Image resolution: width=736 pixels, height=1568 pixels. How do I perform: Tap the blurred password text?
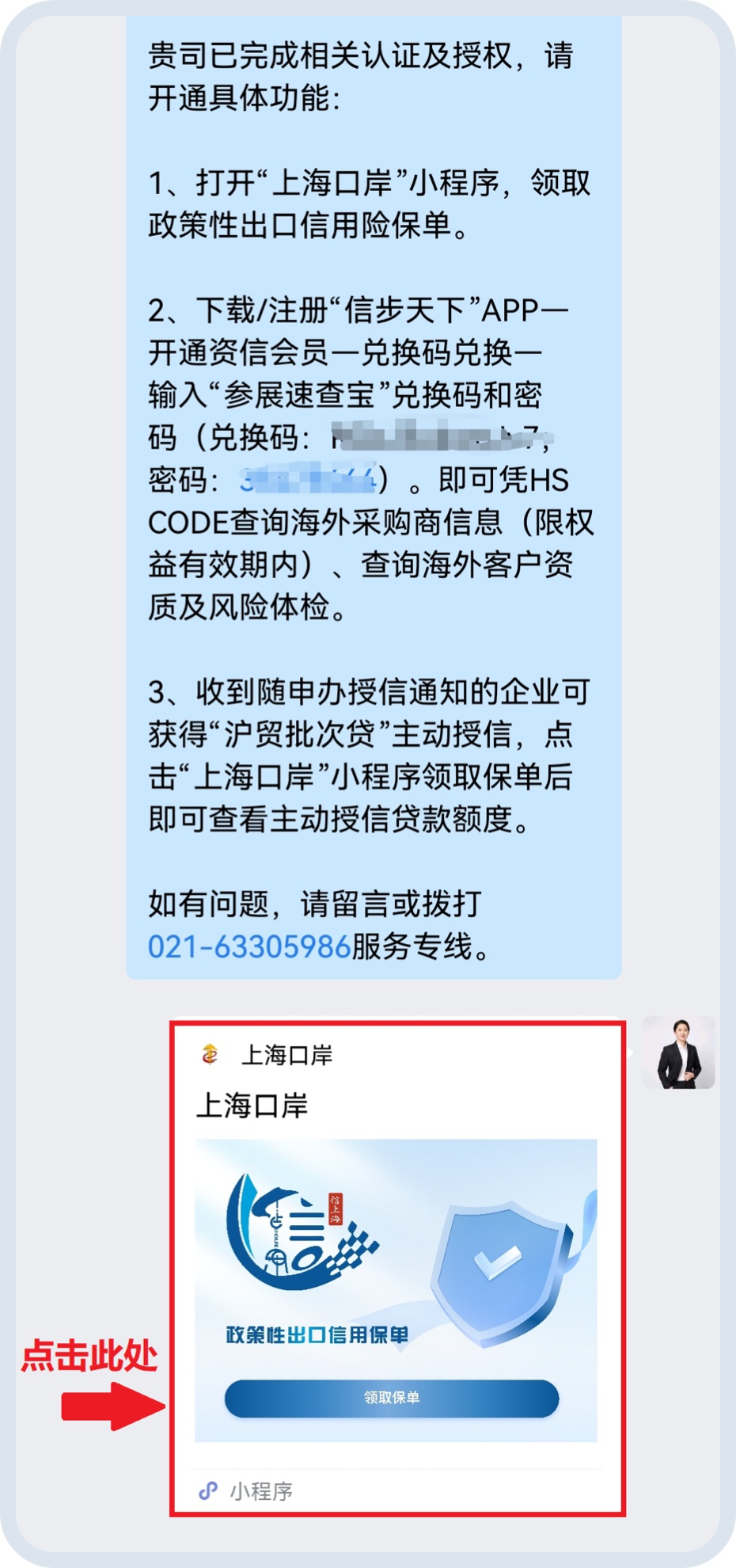point(309,479)
